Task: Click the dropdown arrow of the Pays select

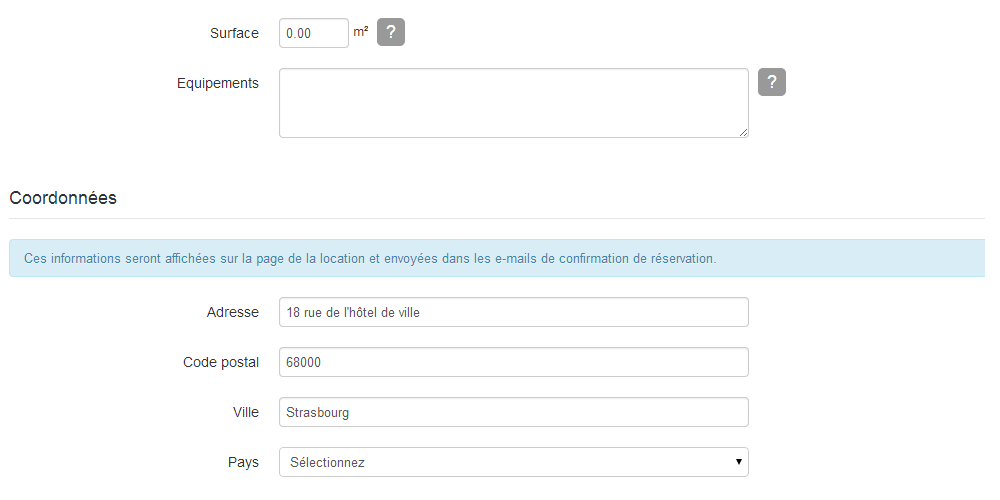Action: [739, 462]
